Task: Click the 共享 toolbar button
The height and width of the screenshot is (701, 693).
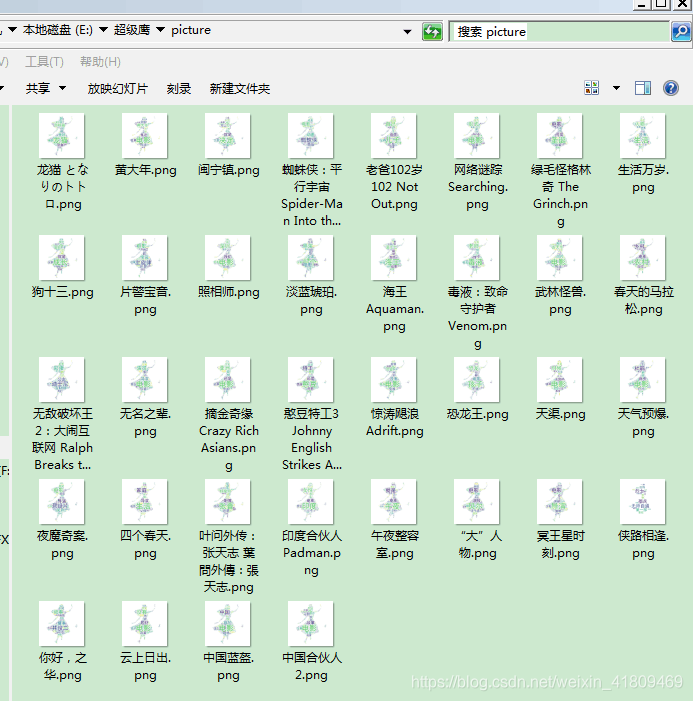Action: (x=38, y=89)
